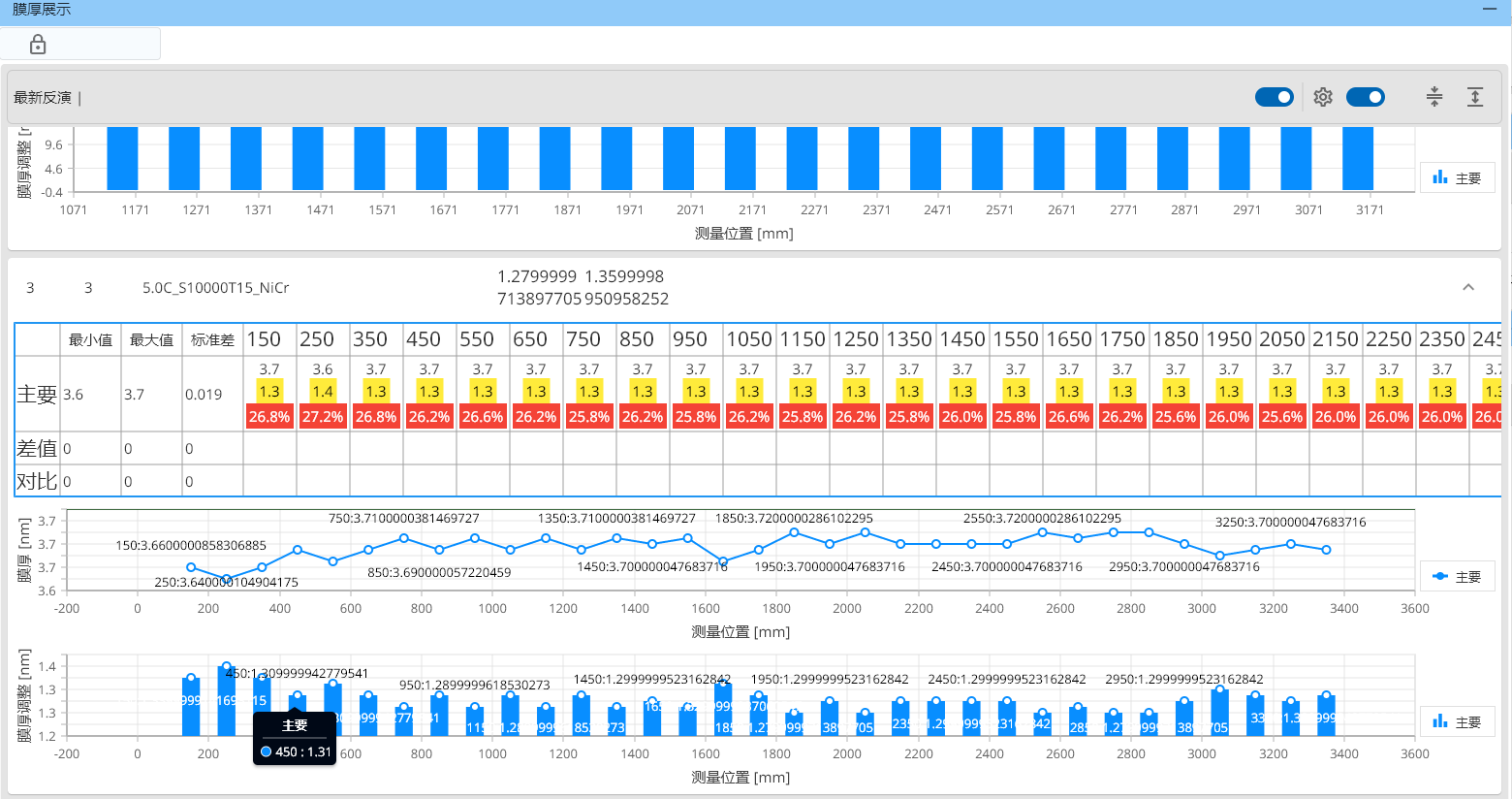Open settings via the gear icon
This screenshot has width=1512, height=799.
point(1323,97)
